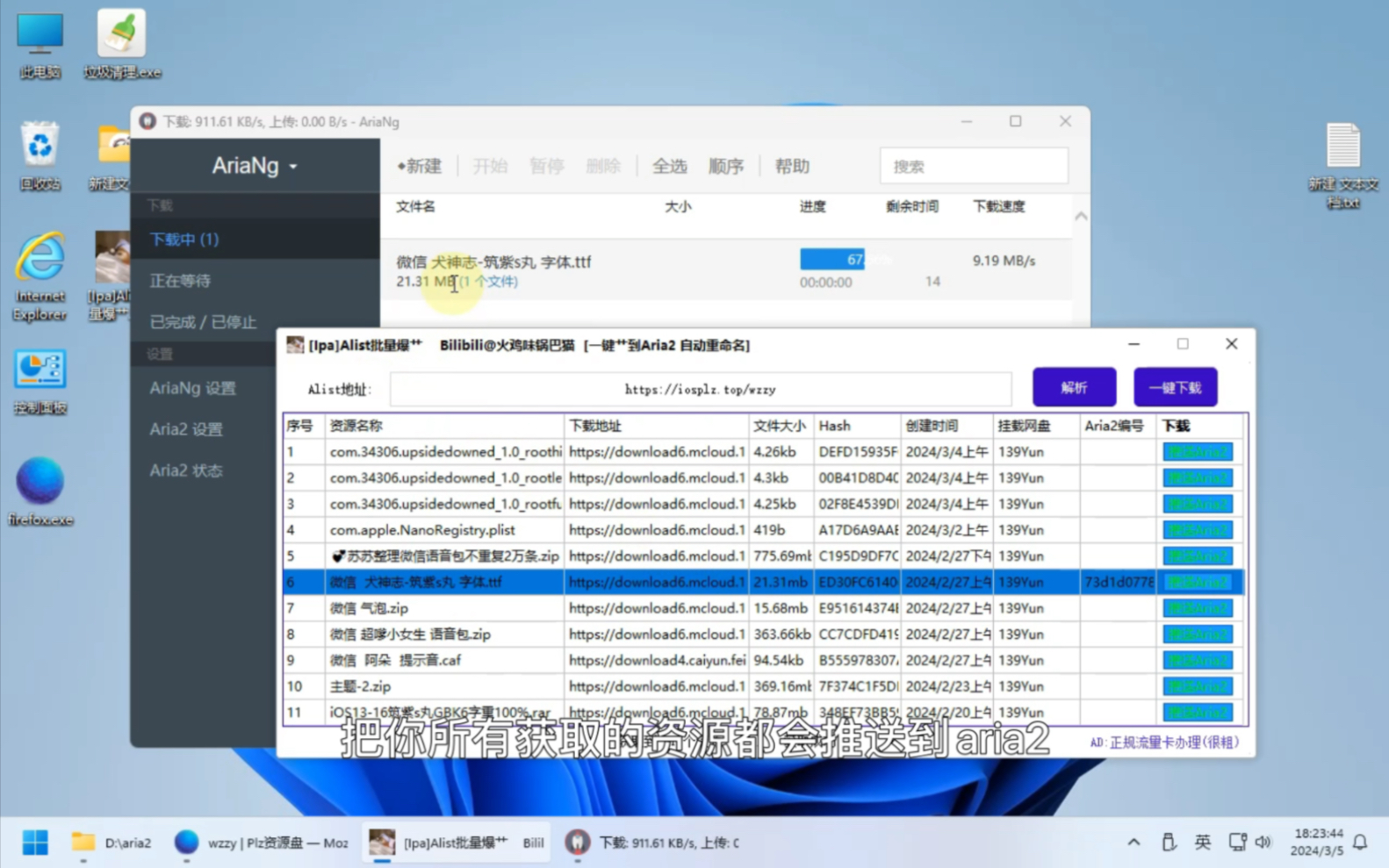Click the 解析 button

coord(1074,387)
